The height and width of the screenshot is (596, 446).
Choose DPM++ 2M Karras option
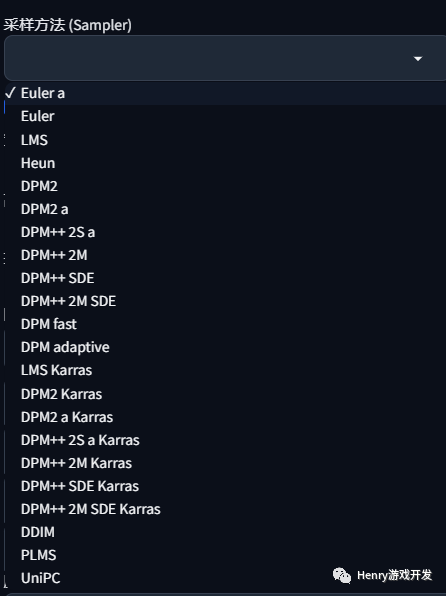point(225,463)
